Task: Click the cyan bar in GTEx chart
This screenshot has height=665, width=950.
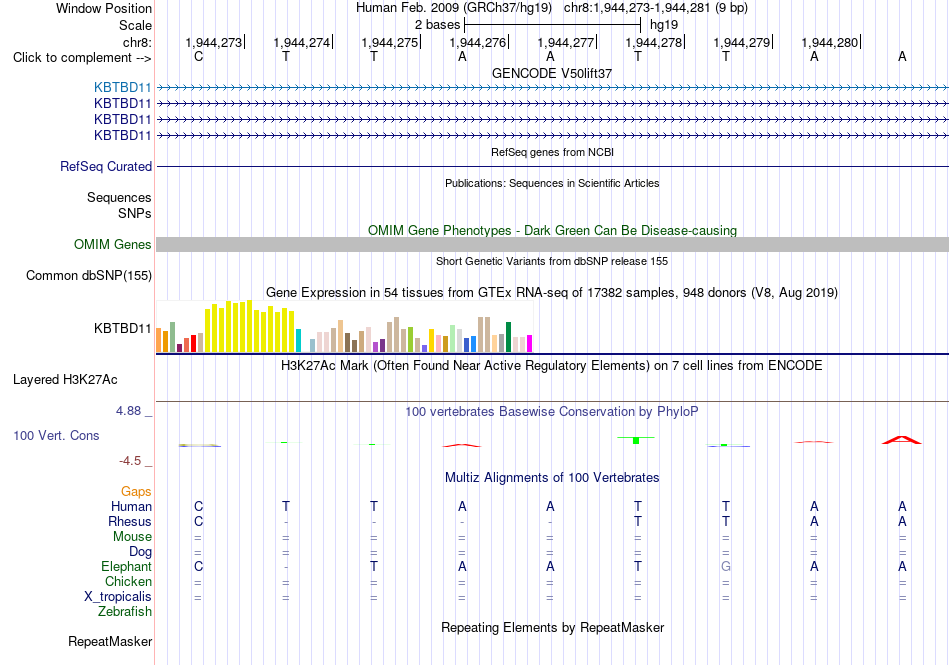Action: pos(298,340)
